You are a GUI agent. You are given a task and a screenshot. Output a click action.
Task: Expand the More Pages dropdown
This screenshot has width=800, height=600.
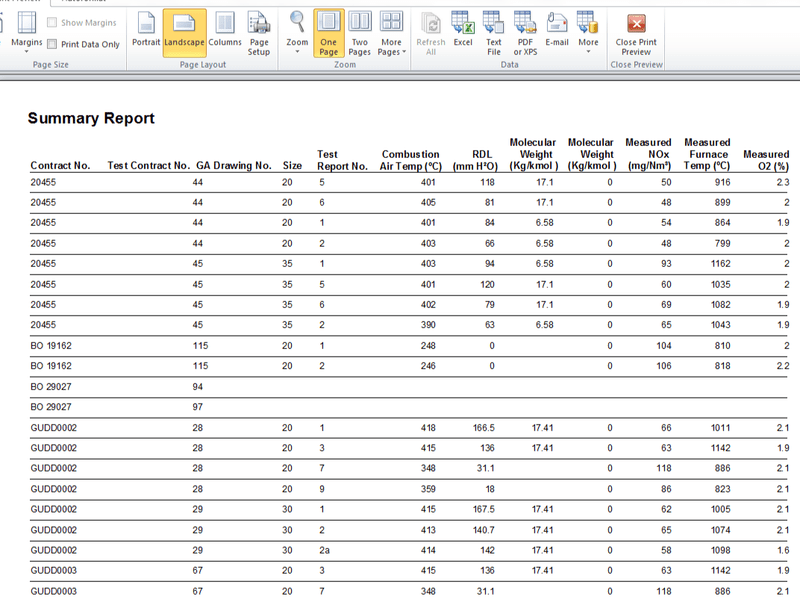pyautogui.click(x=391, y=32)
